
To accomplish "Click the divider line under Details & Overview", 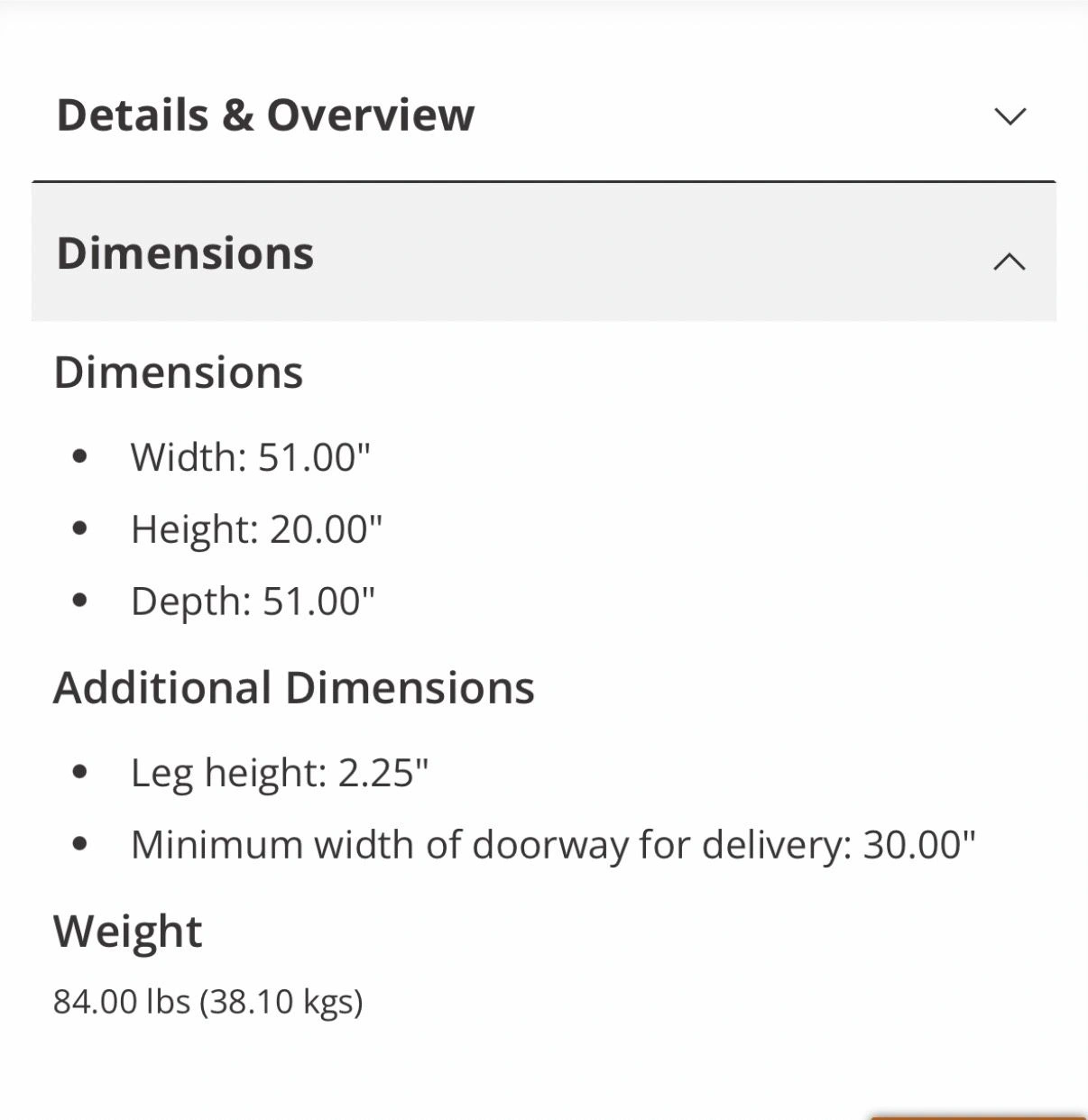I will (543, 182).
